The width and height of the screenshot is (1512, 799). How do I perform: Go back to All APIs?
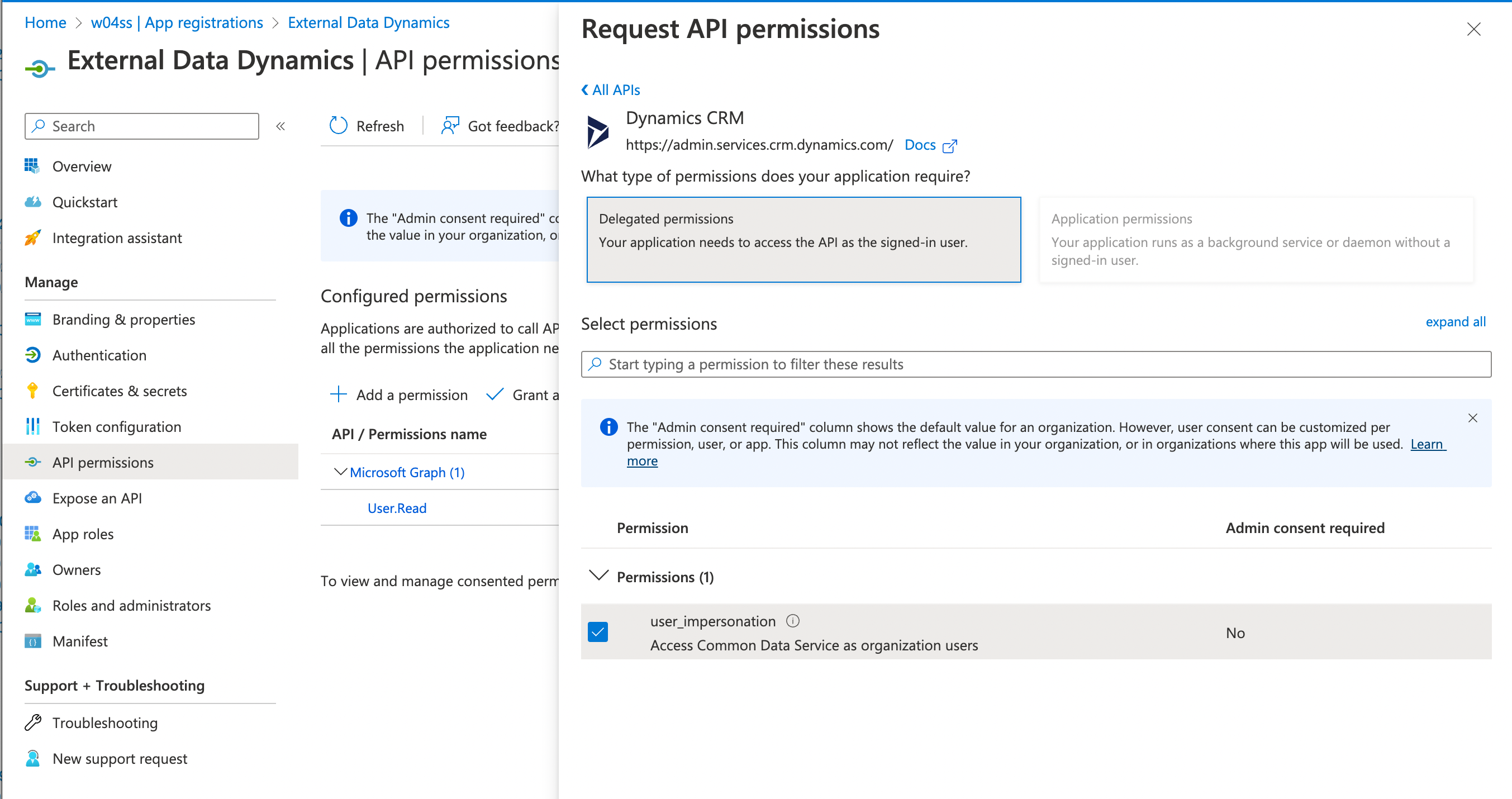[x=610, y=90]
